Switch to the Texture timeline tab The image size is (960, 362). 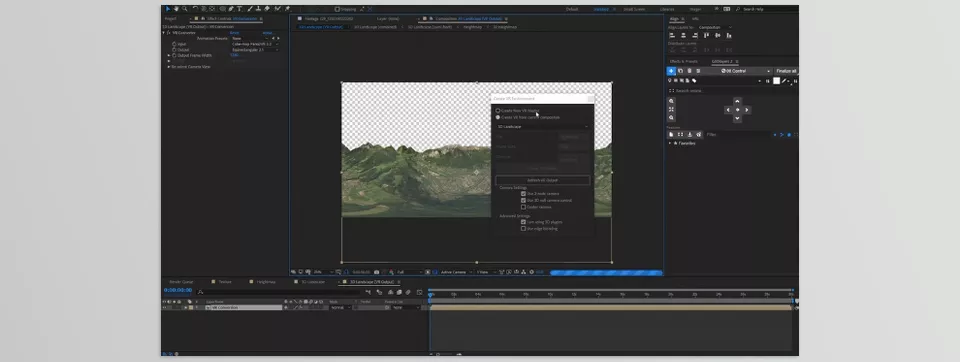[225, 282]
